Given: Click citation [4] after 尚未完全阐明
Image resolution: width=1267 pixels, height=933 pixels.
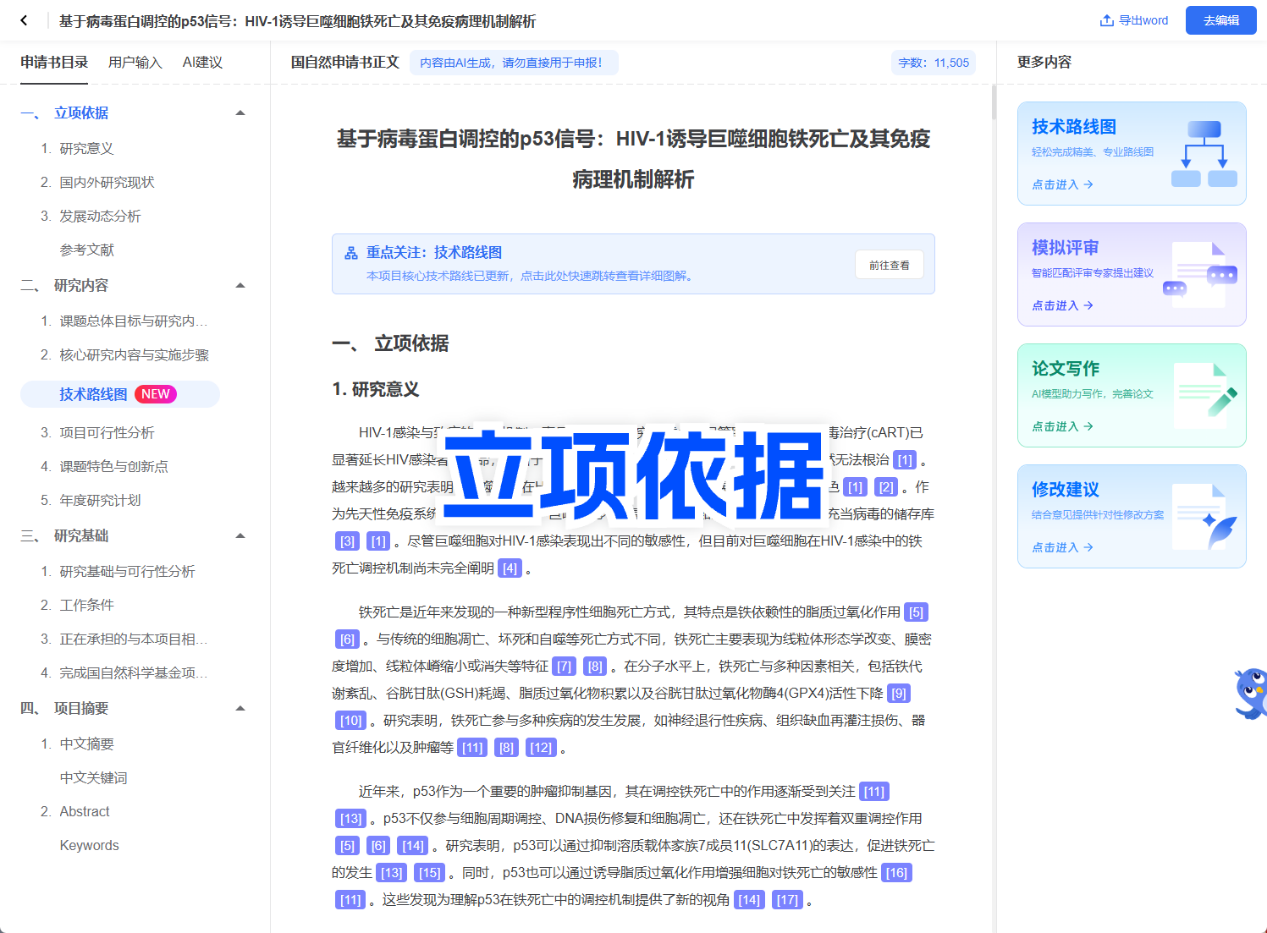Looking at the screenshot, I should click(510, 569).
